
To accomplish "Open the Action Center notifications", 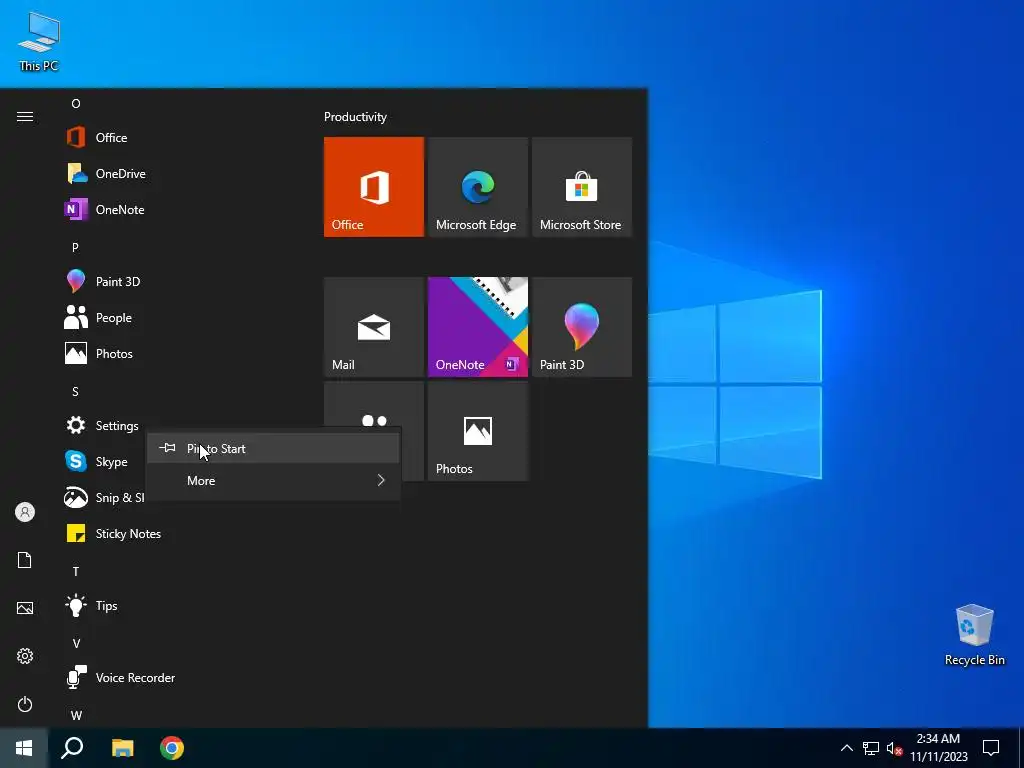I will (991, 748).
